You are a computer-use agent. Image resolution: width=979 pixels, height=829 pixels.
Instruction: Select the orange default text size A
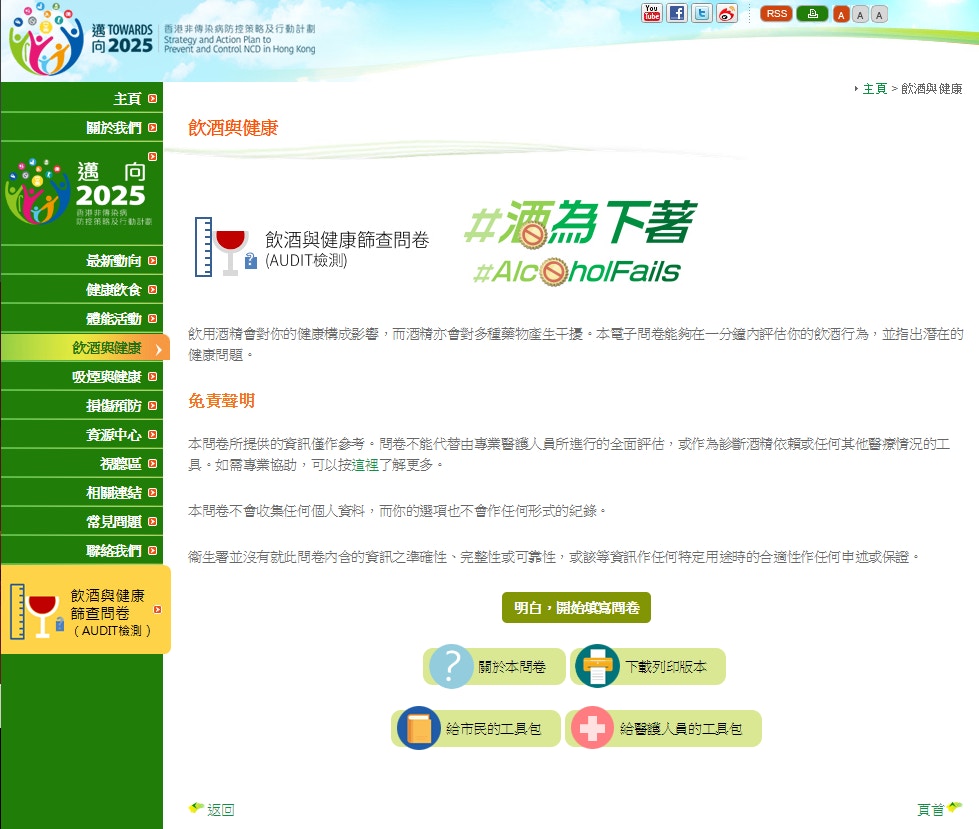tap(842, 14)
